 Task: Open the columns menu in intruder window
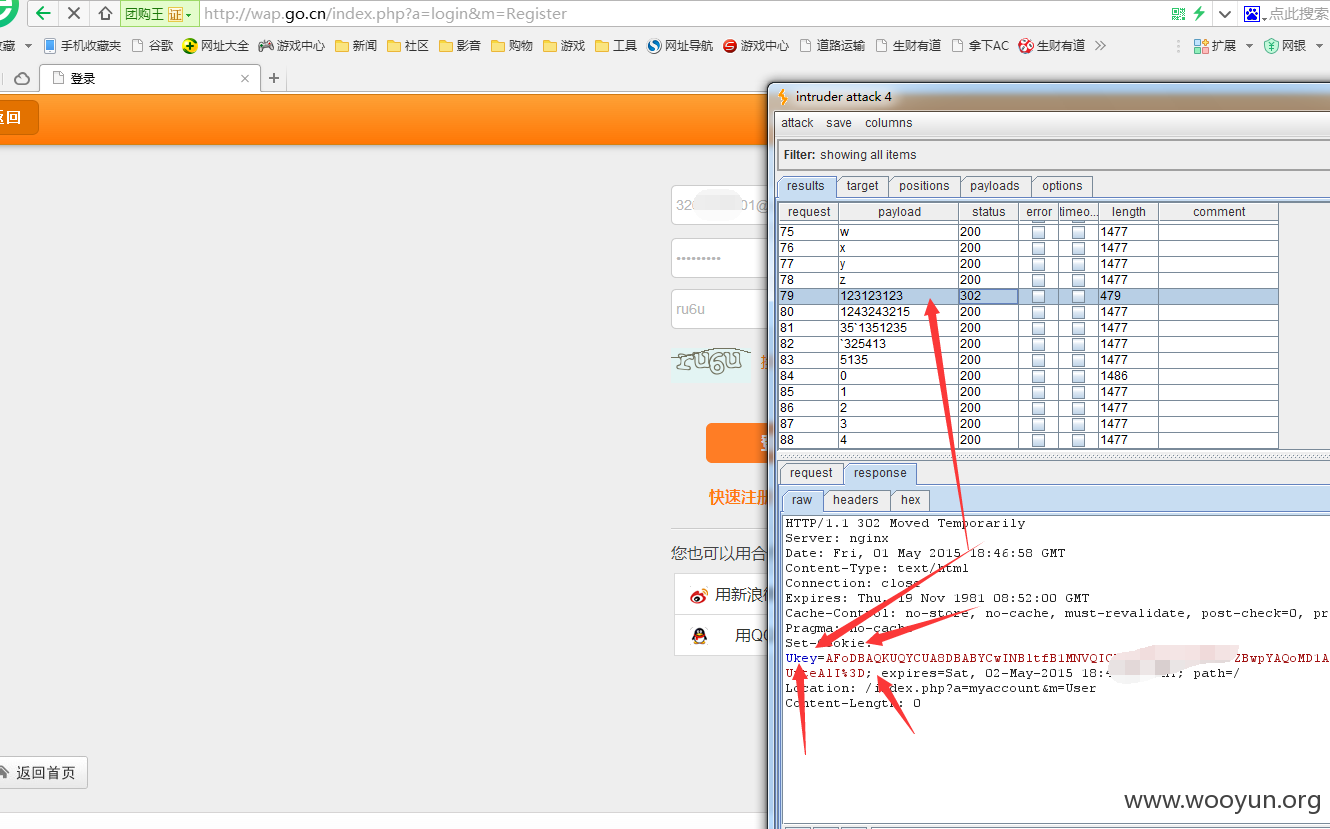pos(889,123)
